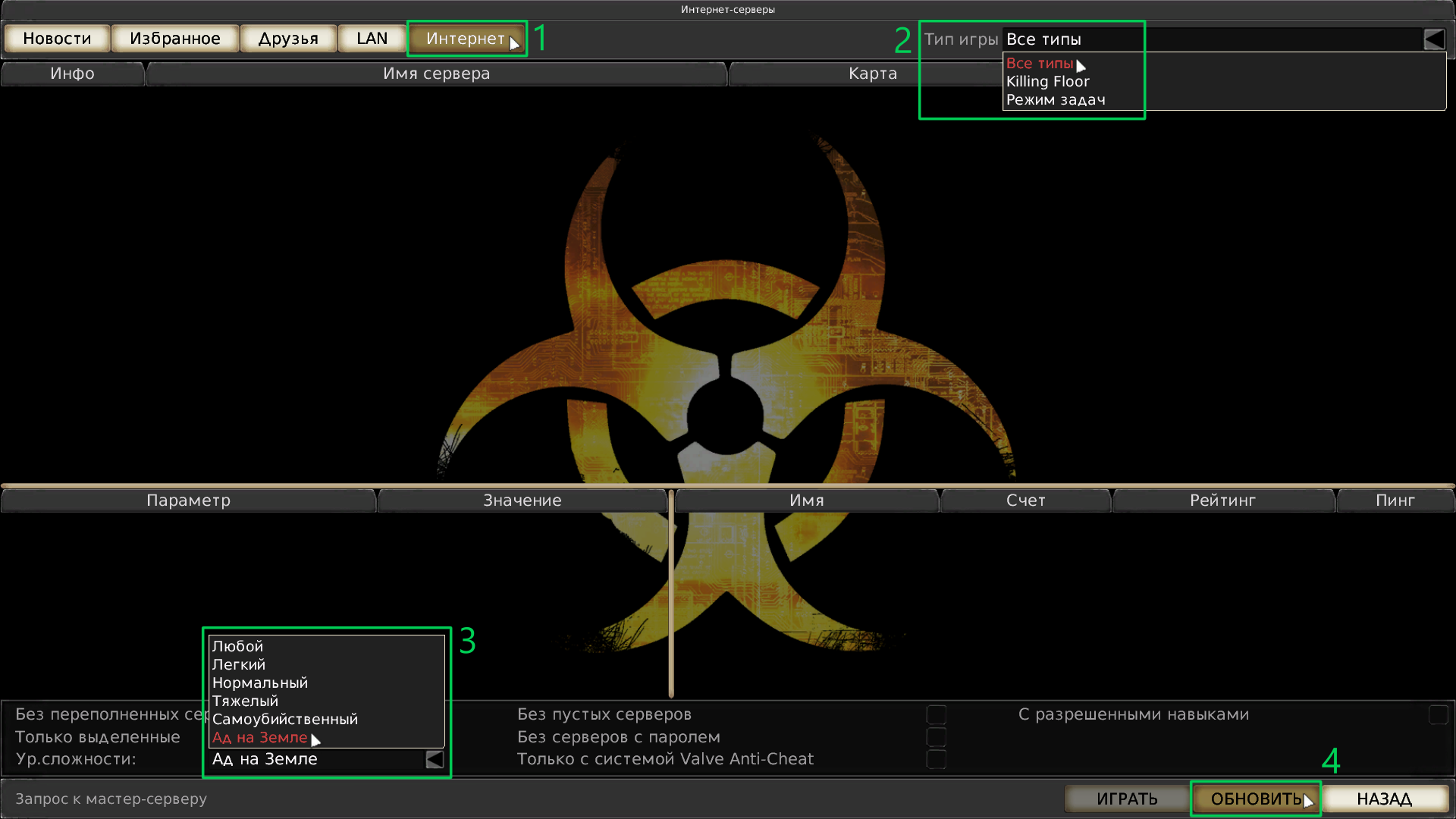The image size is (1456, 819).
Task: Select Killing Floor in game type list
Action: coord(1047,82)
